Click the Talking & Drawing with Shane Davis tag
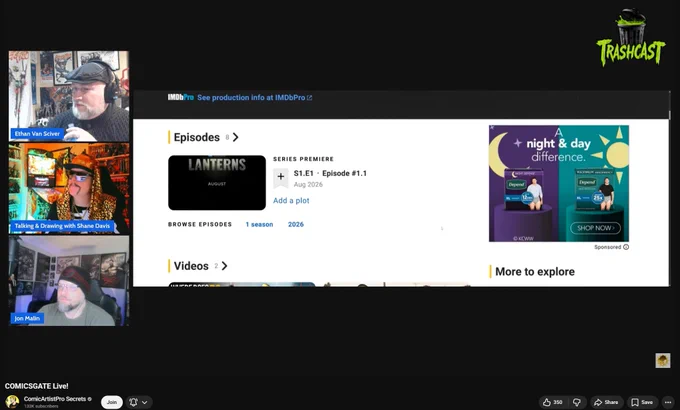The image size is (680, 410). click(x=62, y=226)
